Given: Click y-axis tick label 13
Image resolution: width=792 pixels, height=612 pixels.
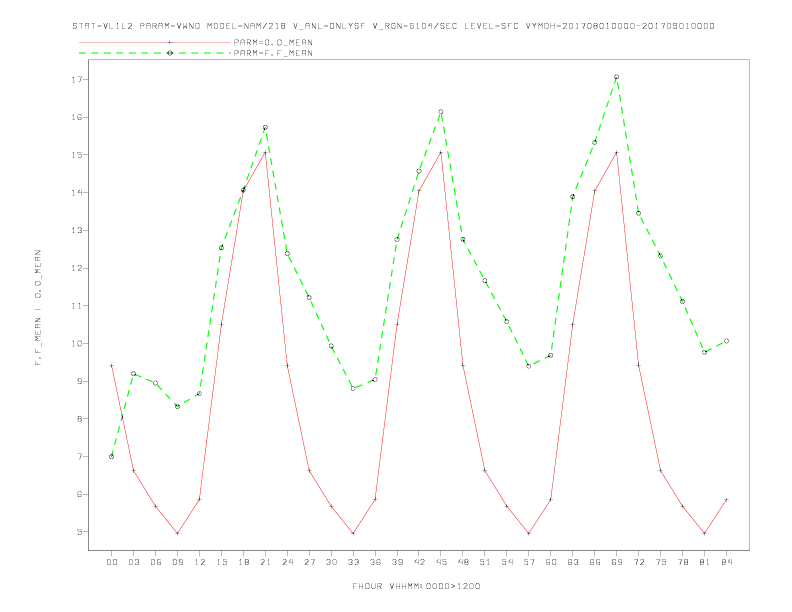Looking at the screenshot, I should click(x=76, y=230).
